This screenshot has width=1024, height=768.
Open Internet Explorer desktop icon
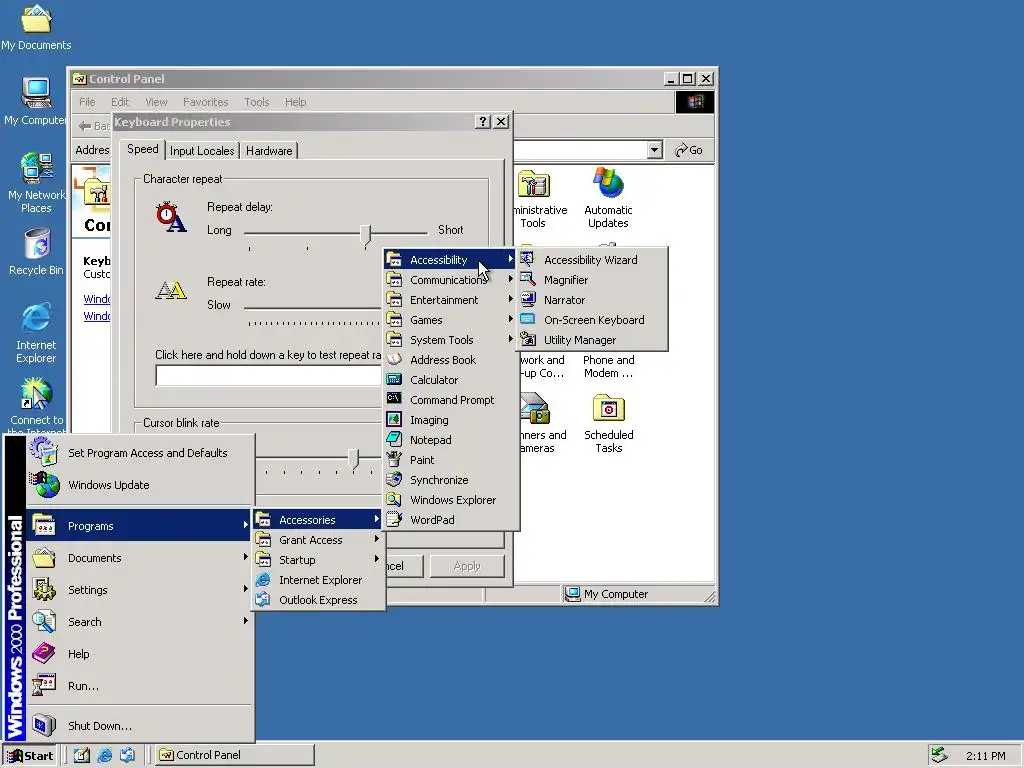tap(36, 333)
